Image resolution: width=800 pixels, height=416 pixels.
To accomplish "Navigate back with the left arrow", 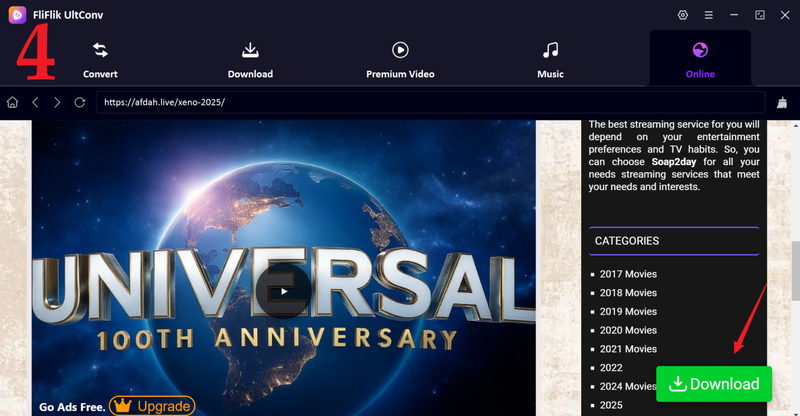I will pos(35,102).
